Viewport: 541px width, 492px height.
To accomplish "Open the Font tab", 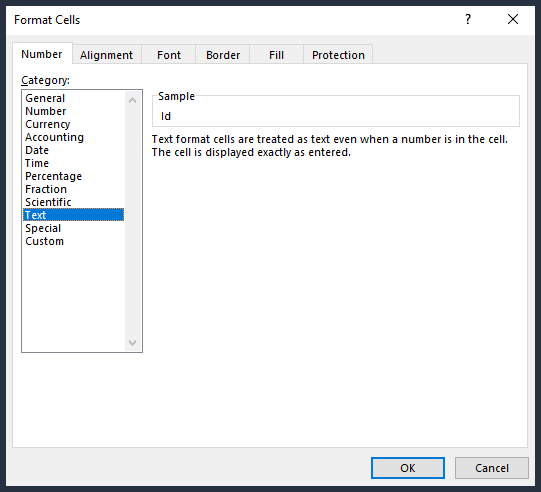I will coord(169,55).
